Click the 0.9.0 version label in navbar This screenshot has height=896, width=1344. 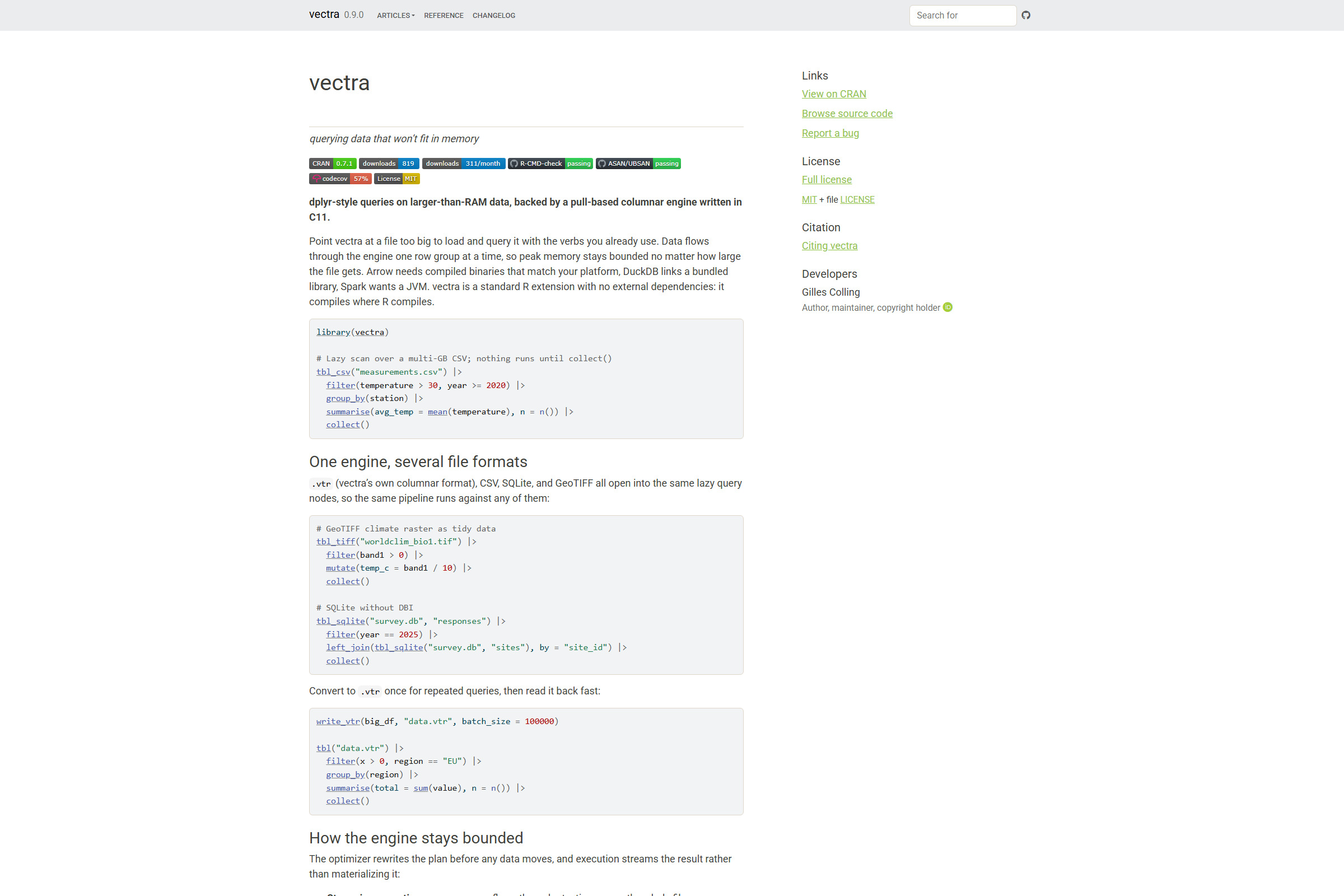(x=354, y=15)
